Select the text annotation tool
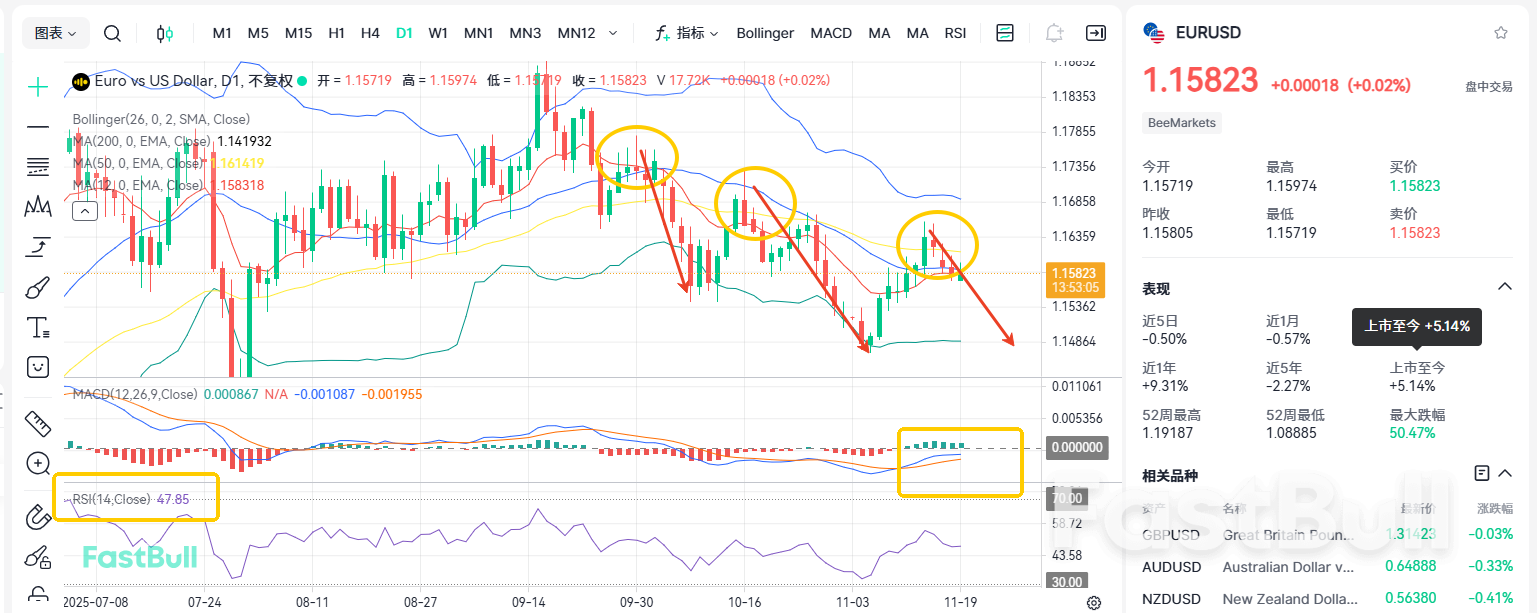 point(37,327)
